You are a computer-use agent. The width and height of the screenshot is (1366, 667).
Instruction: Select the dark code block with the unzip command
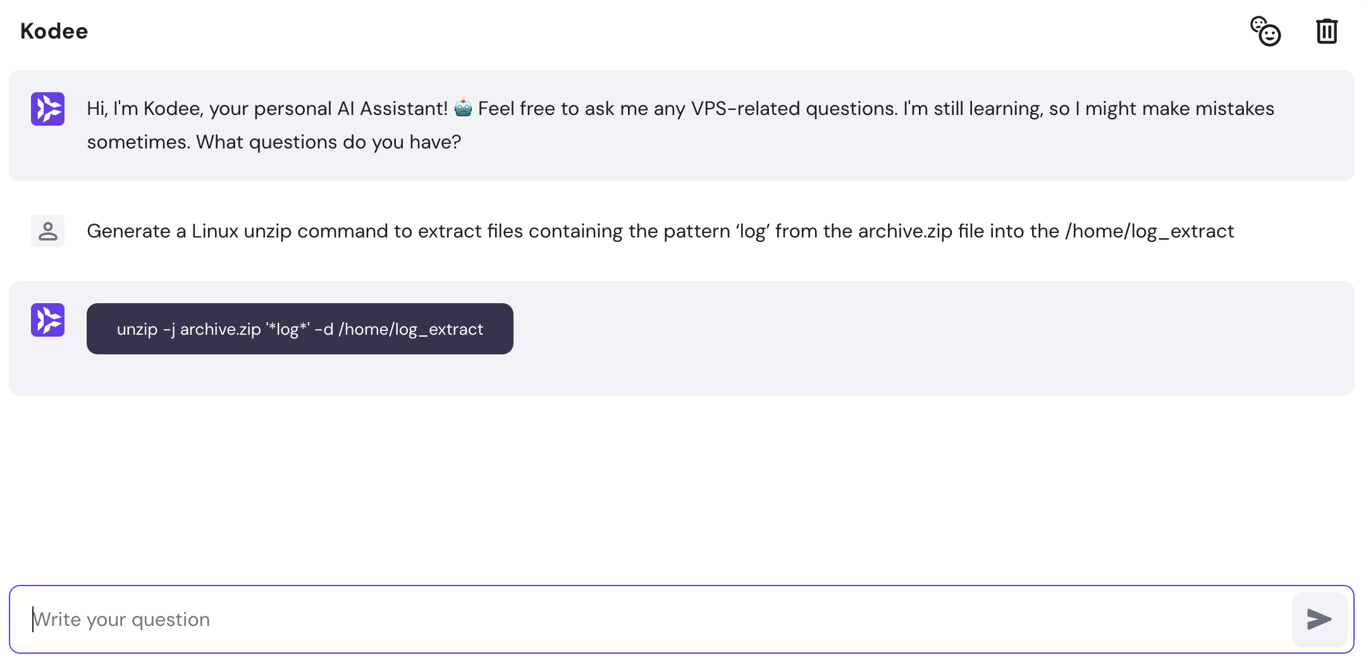[x=299, y=328]
